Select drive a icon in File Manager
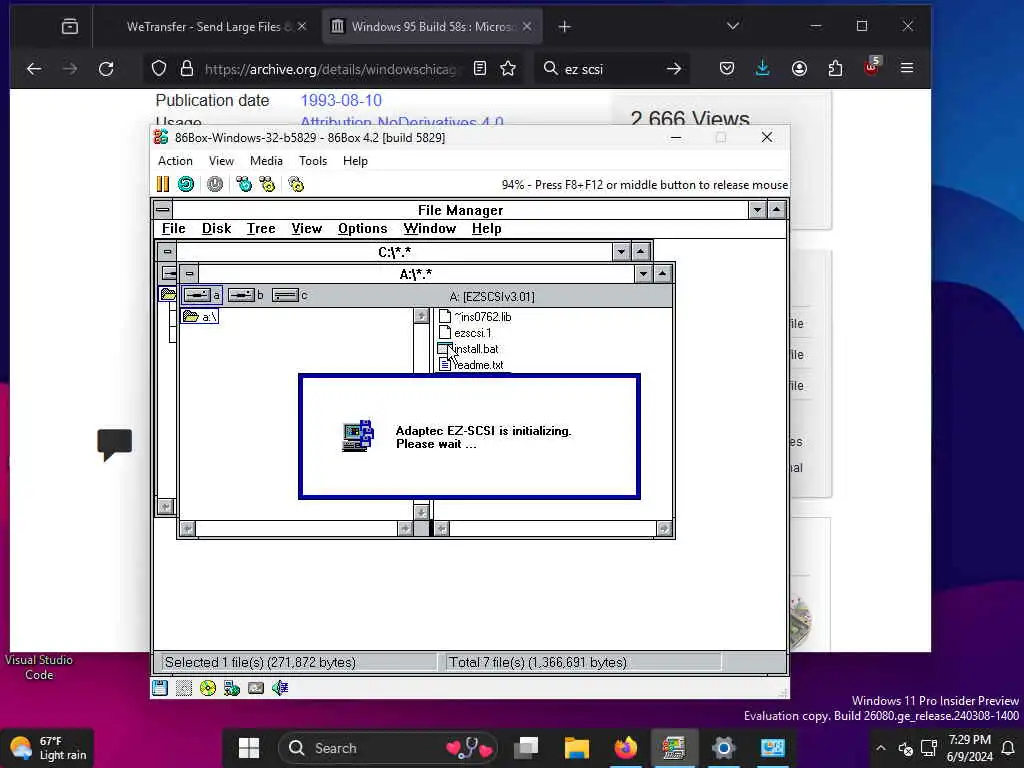 pos(202,295)
